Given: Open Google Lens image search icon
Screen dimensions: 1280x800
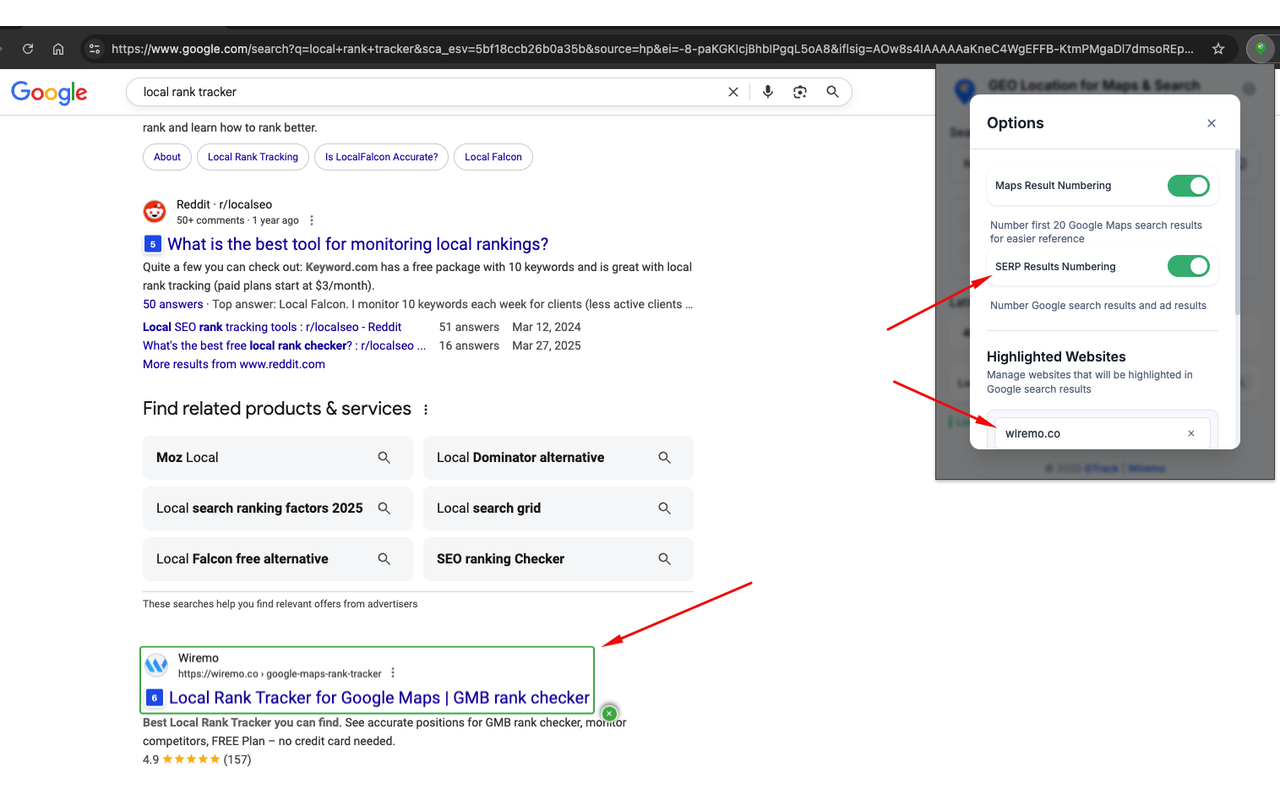Looking at the screenshot, I should pyautogui.click(x=800, y=91).
